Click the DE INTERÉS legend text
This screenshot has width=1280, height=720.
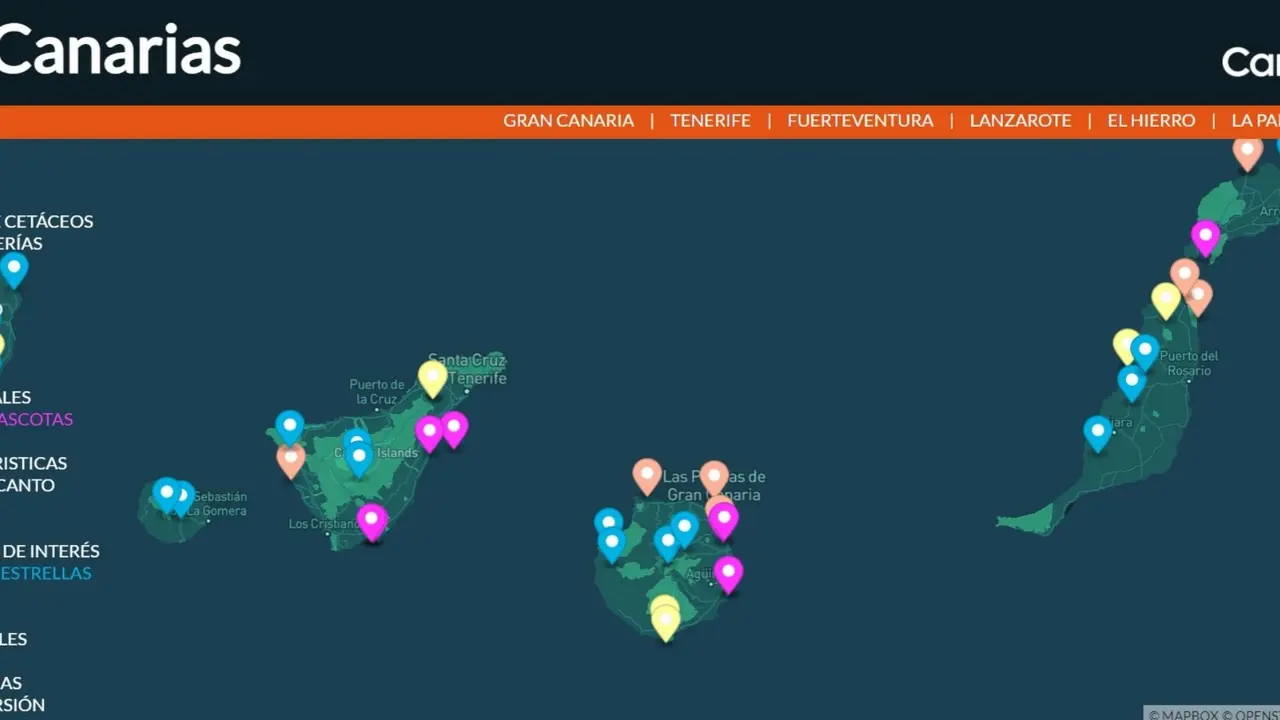pyautogui.click(x=50, y=551)
